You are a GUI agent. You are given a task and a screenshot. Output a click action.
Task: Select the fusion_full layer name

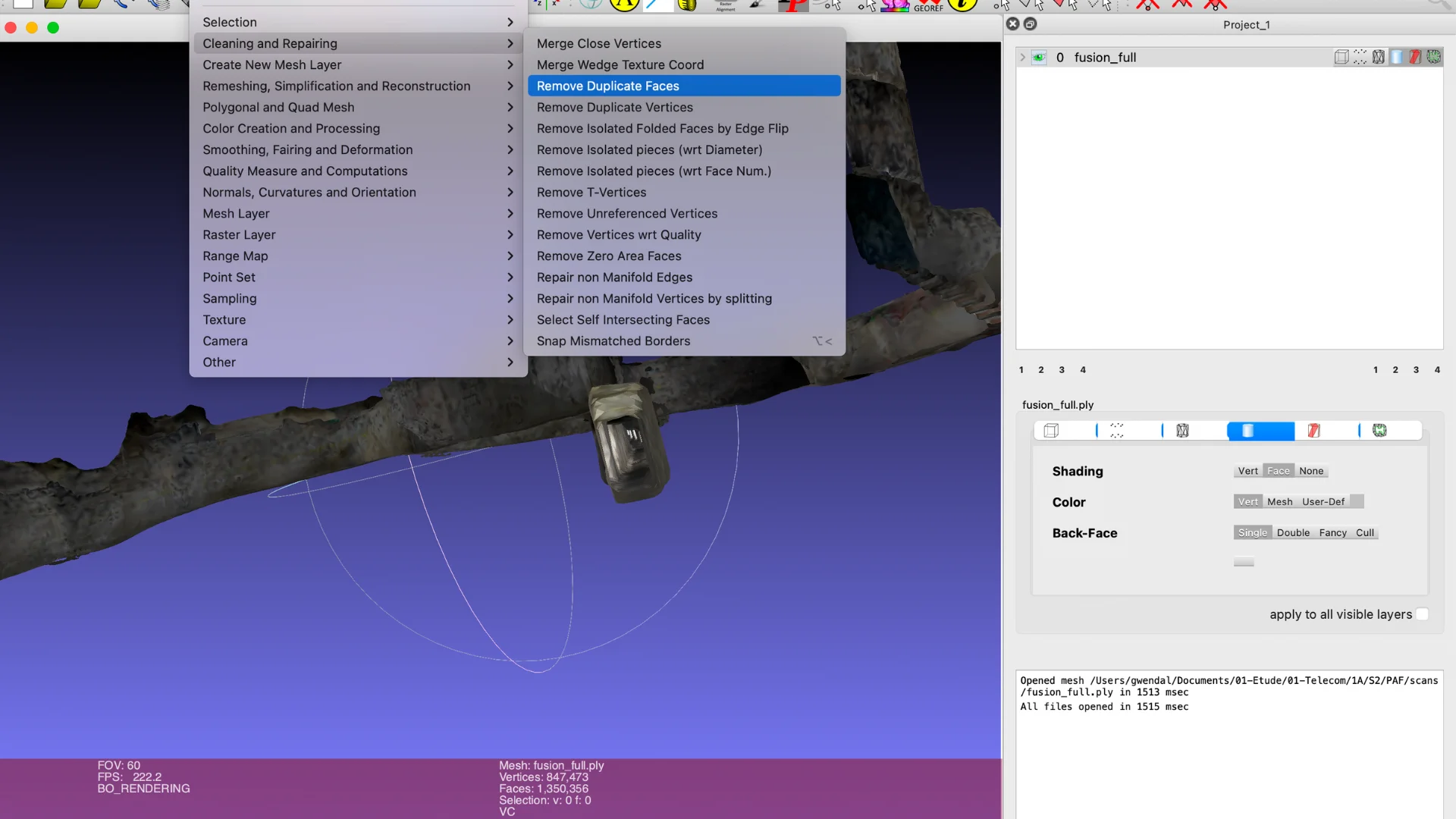click(1105, 57)
